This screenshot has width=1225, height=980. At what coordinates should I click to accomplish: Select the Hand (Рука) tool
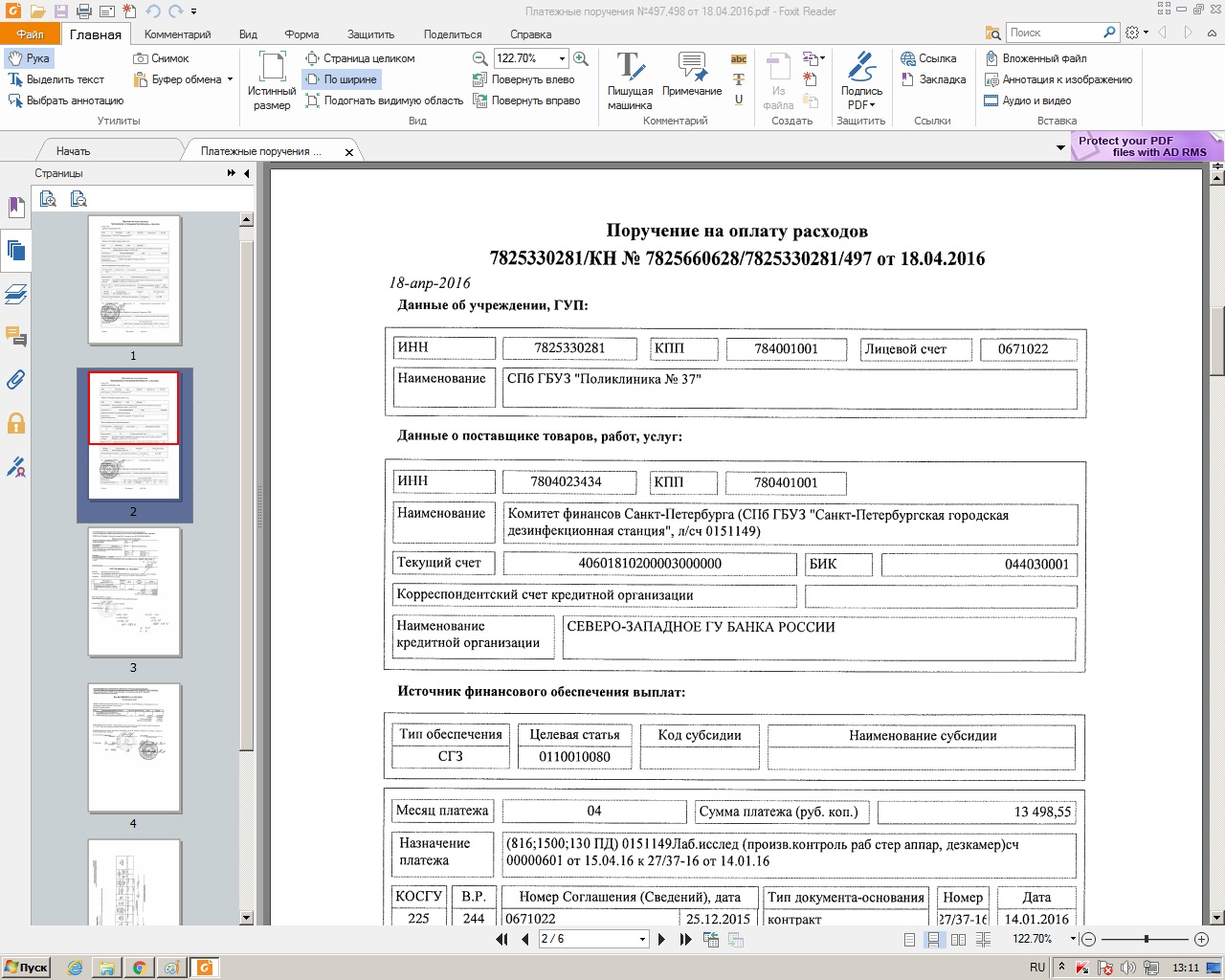(x=29, y=58)
